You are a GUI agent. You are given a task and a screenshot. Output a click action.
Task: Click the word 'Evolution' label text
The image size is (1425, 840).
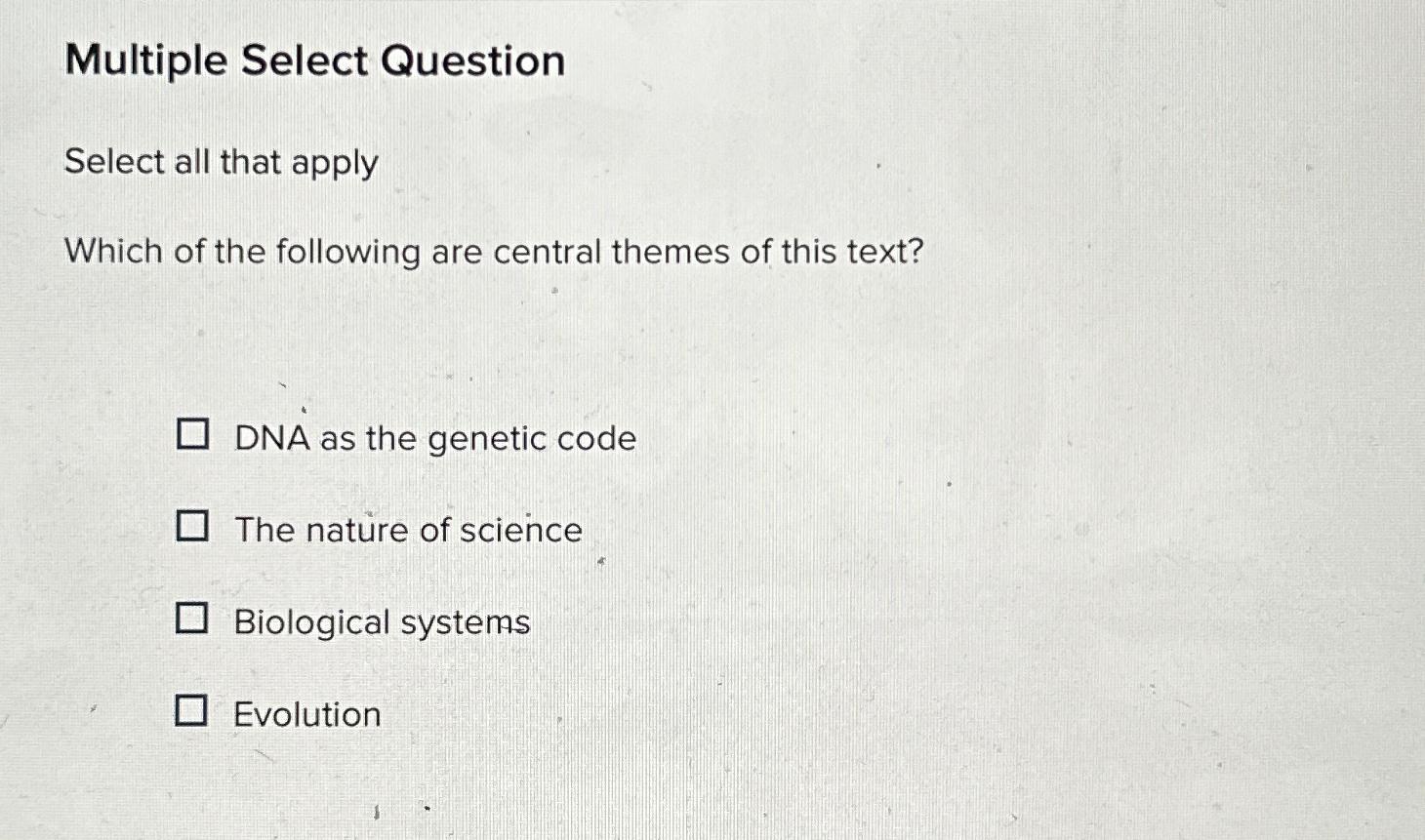305,714
